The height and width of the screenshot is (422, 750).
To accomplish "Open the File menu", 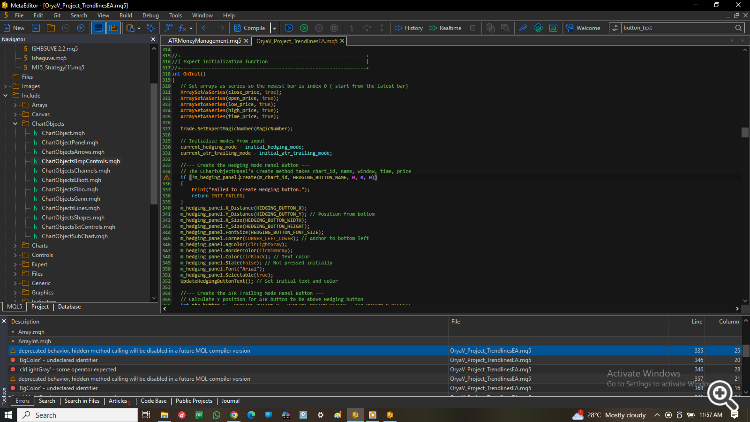I will tap(19, 15).
